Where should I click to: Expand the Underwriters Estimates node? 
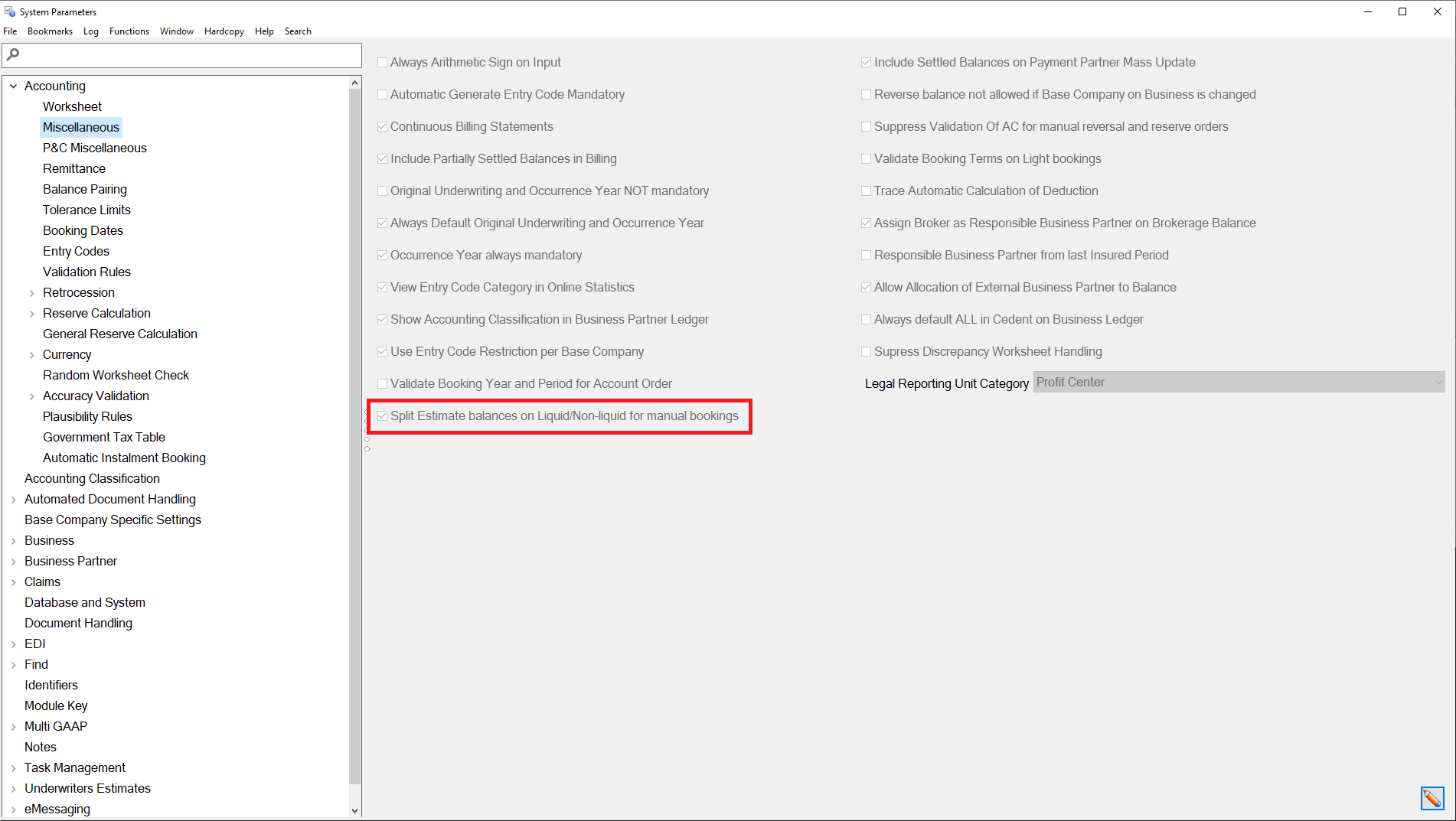[12, 788]
